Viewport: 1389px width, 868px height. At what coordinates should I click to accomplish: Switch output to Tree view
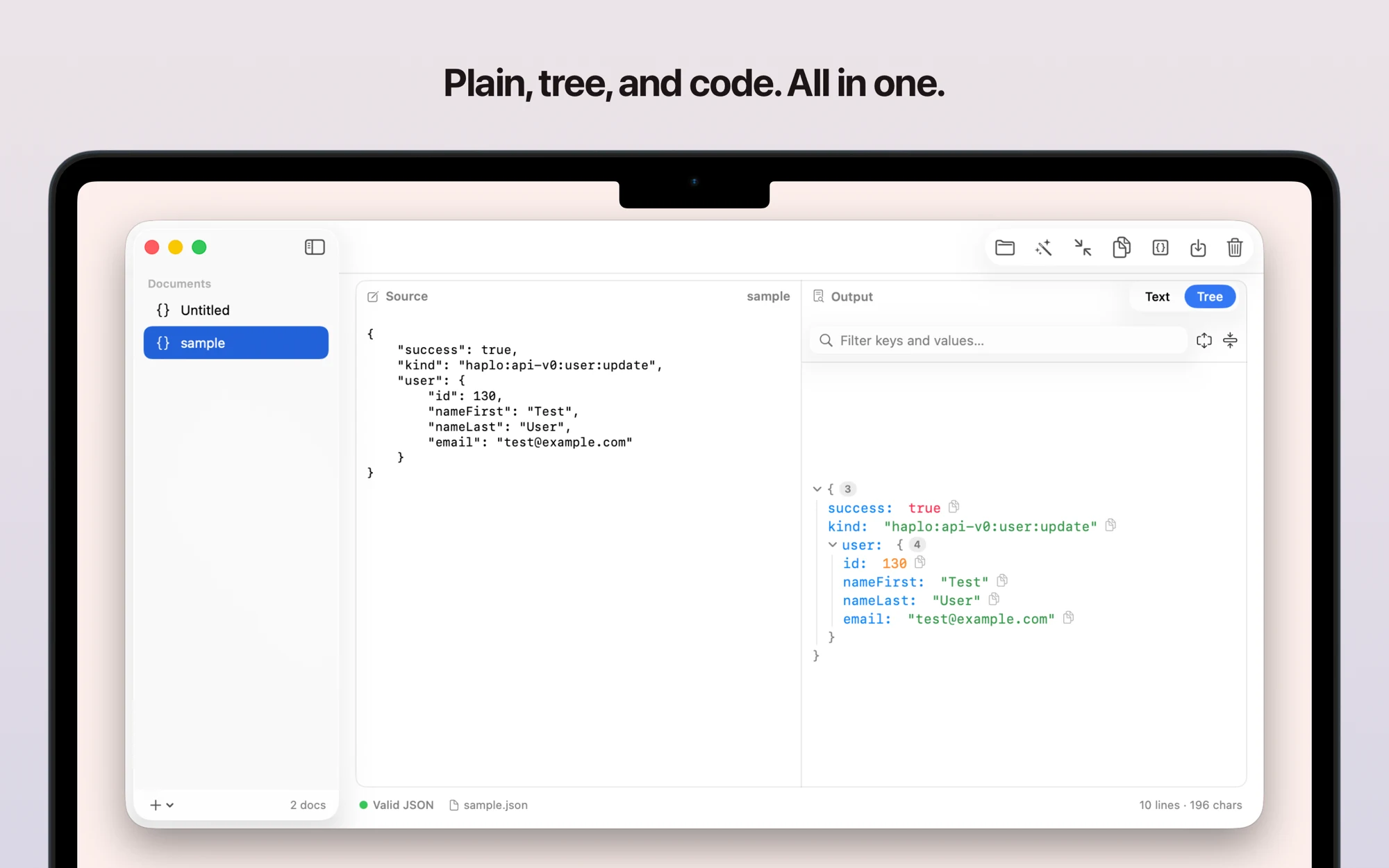[x=1210, y=297]
